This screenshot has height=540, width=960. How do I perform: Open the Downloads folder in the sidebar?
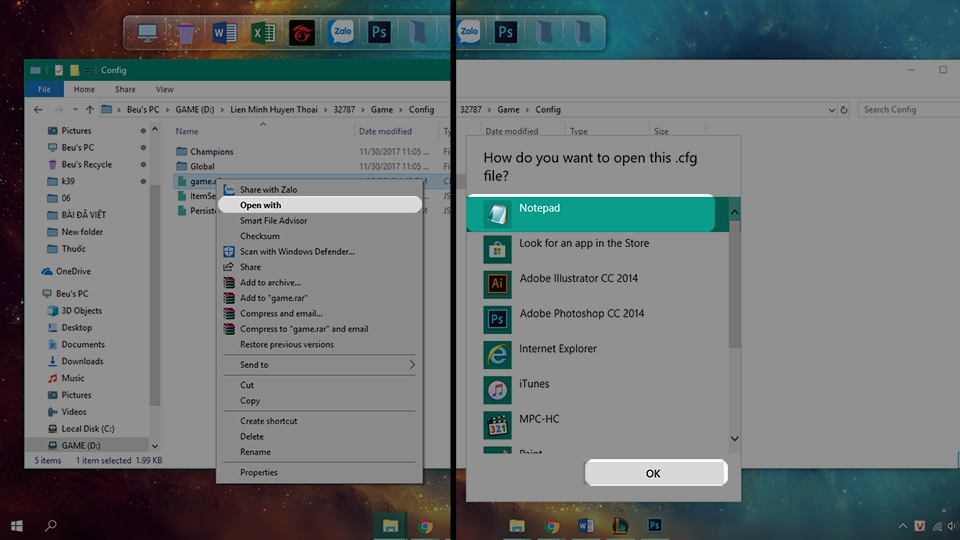tap(82, 361)
